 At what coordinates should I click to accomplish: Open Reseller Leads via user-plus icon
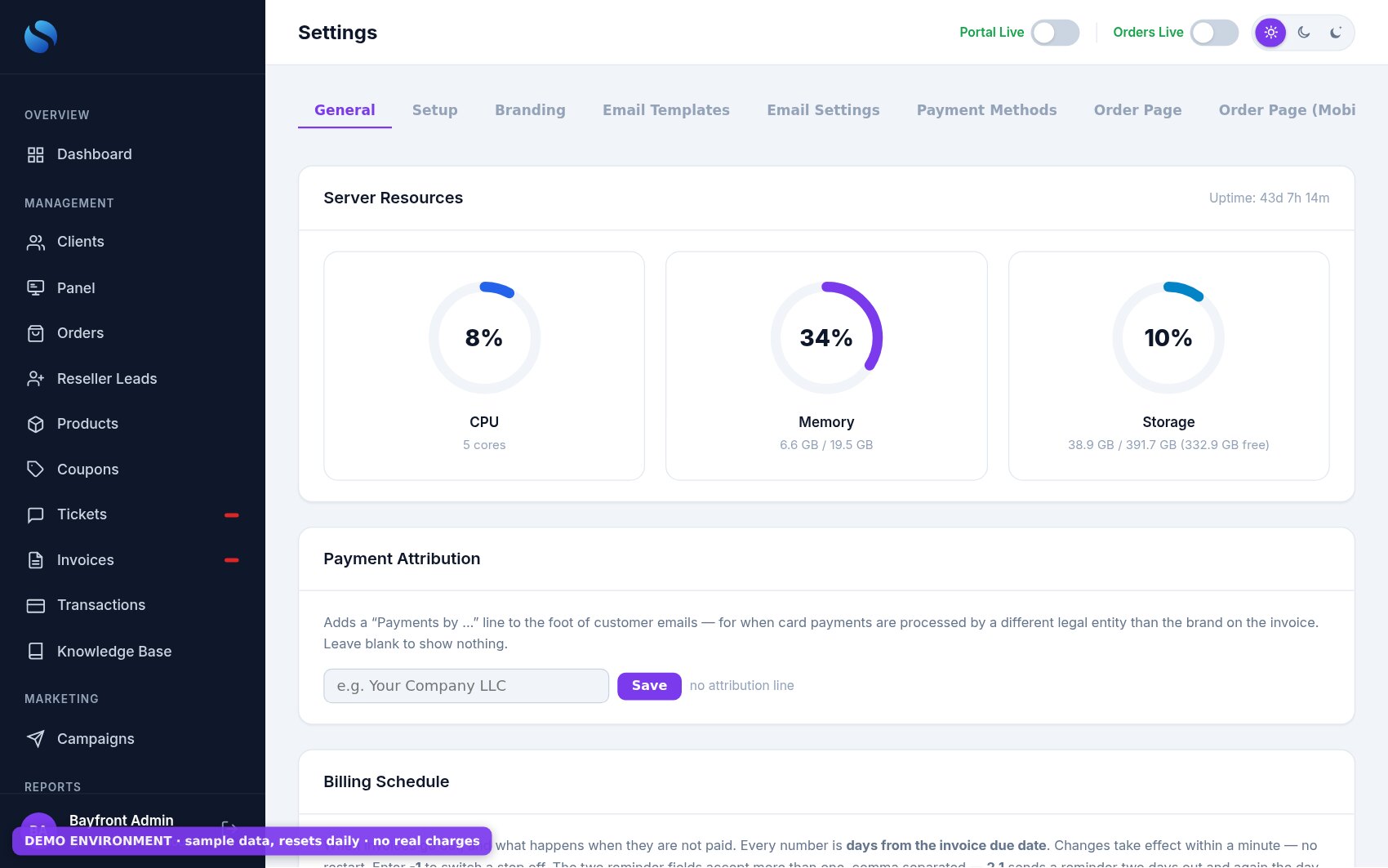[35, 379]
